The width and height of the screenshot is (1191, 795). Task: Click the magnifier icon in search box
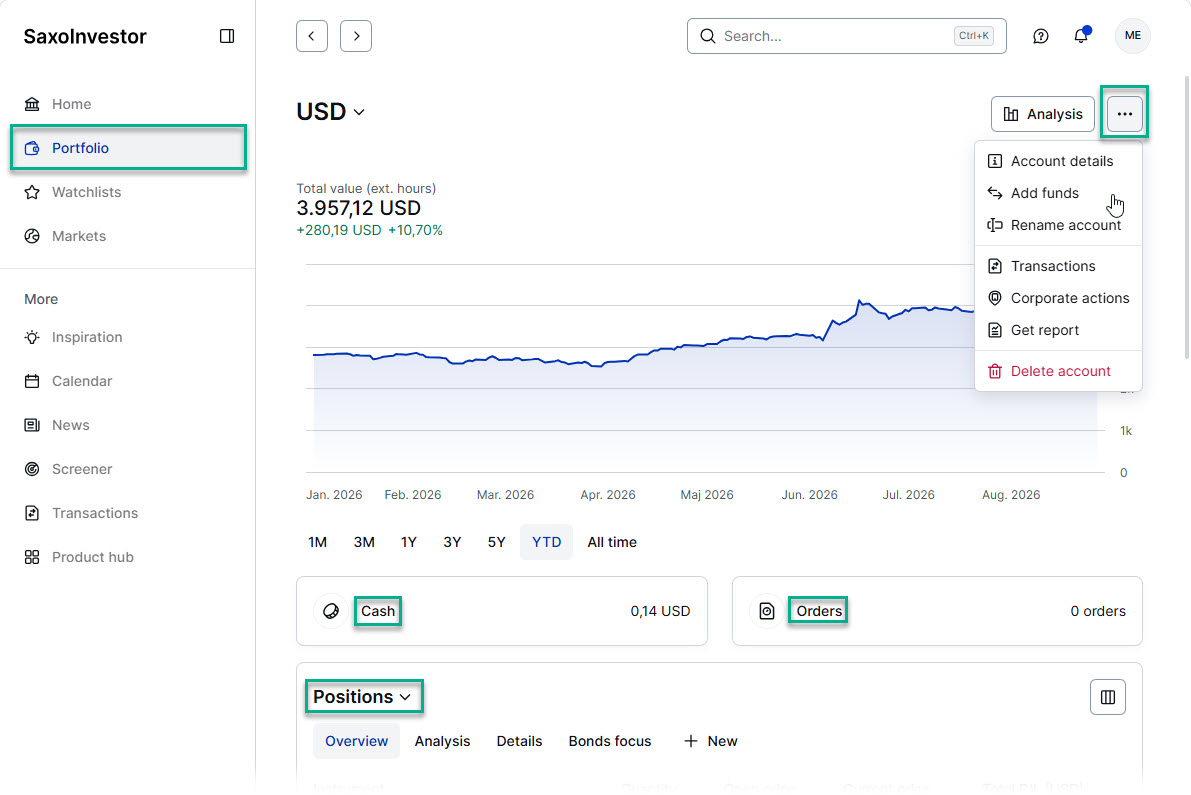point(707,36)
